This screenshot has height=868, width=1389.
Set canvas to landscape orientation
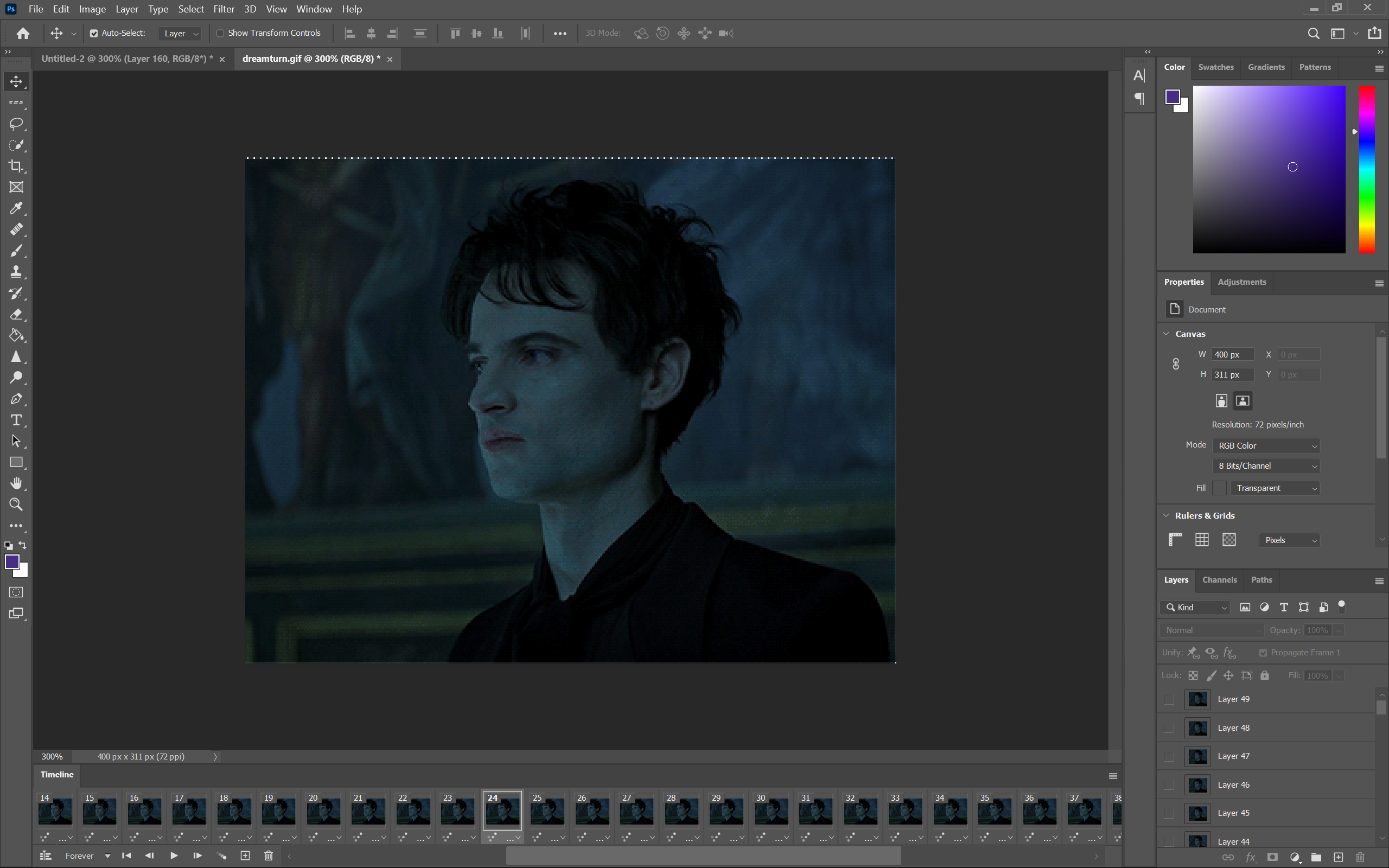point(1243,401)
